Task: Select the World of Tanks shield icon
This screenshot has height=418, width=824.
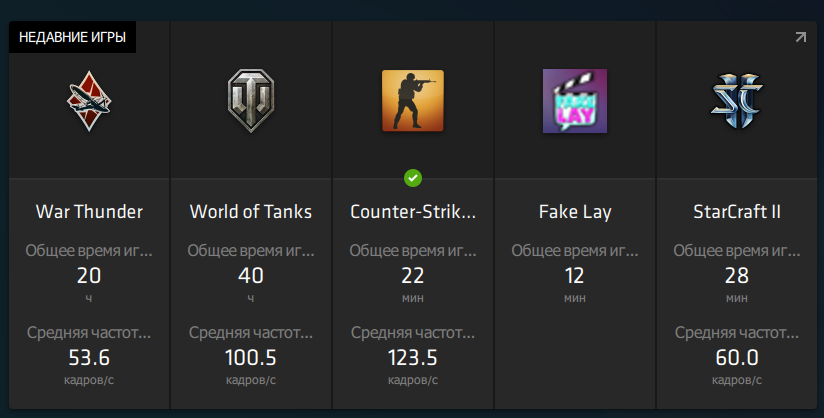Action: tap(251, 100)
